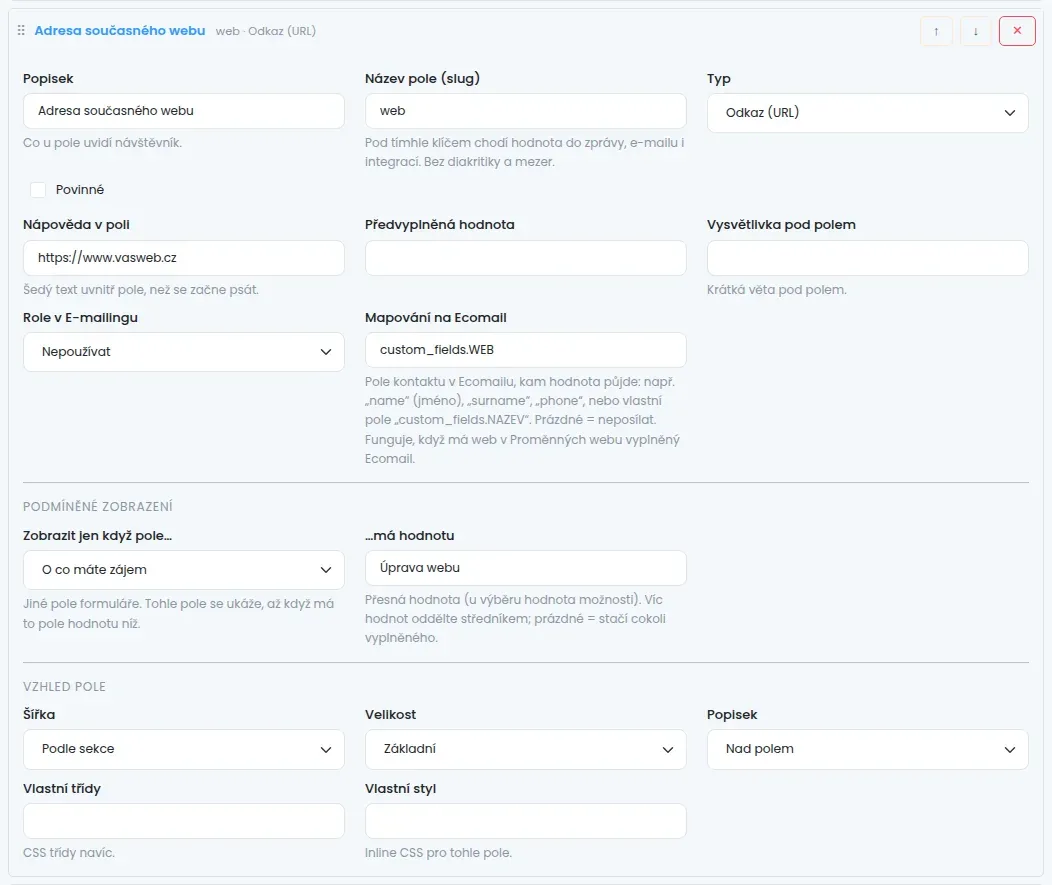Focus the Vysvětlivka pod polem input

867,258
